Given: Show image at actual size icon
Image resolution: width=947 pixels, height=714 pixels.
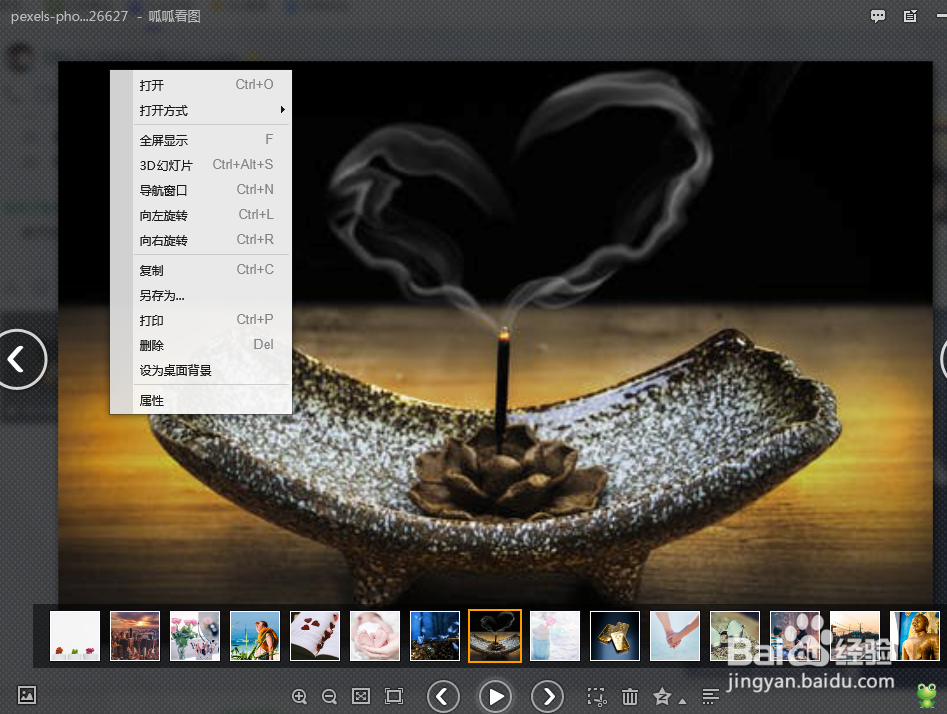Looking at the screenshot, I should (361, 696).
